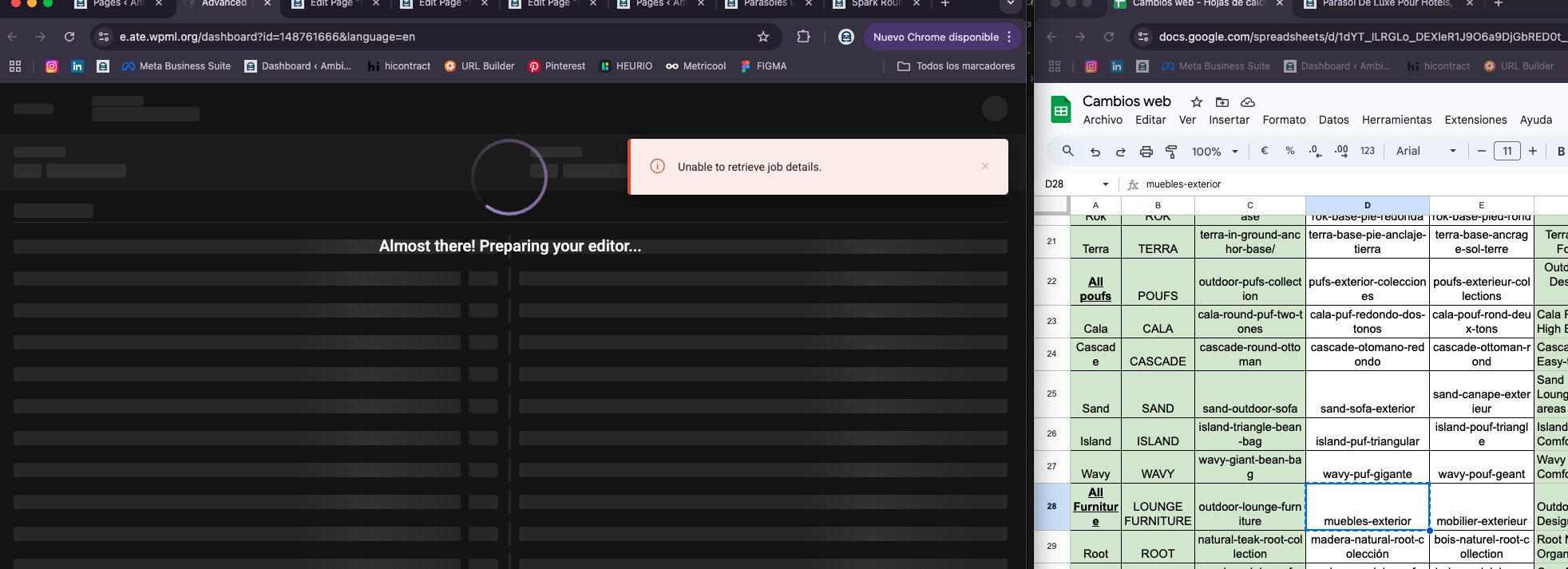
Task: Bookmark this page with star icon
Action: (x=762, y=37)
